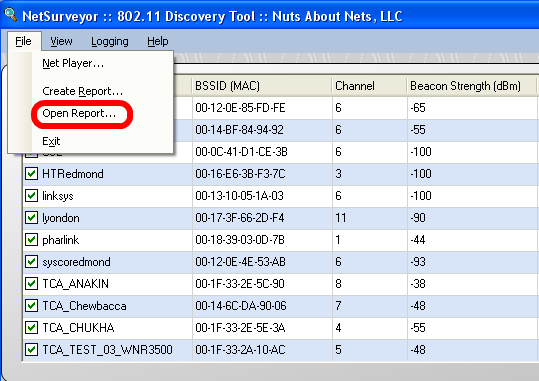
Task: Click the NetSurveyor magnifier icon in title bar
Action: (10, 14)
